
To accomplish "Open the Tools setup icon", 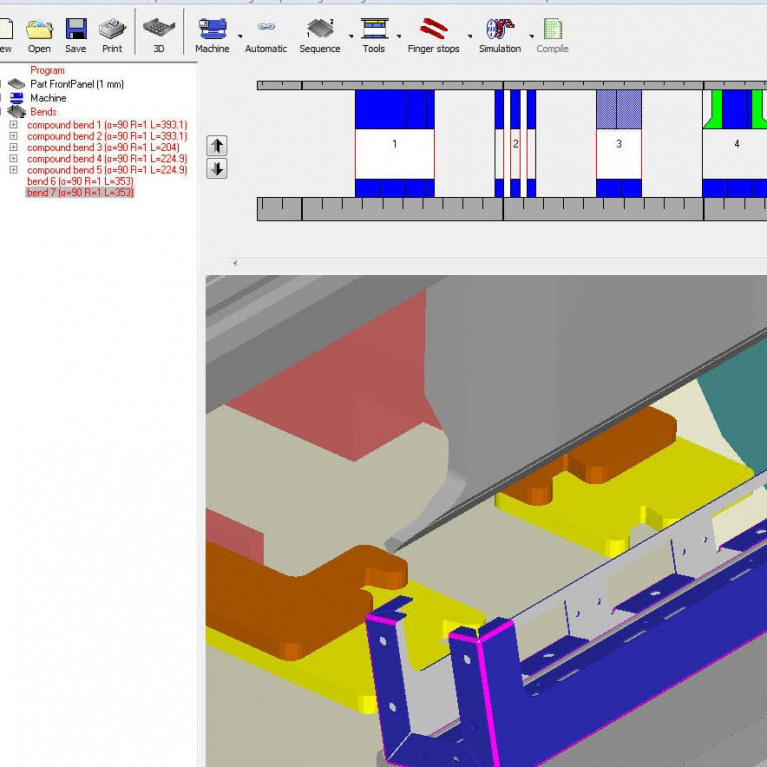I will 374,30.
